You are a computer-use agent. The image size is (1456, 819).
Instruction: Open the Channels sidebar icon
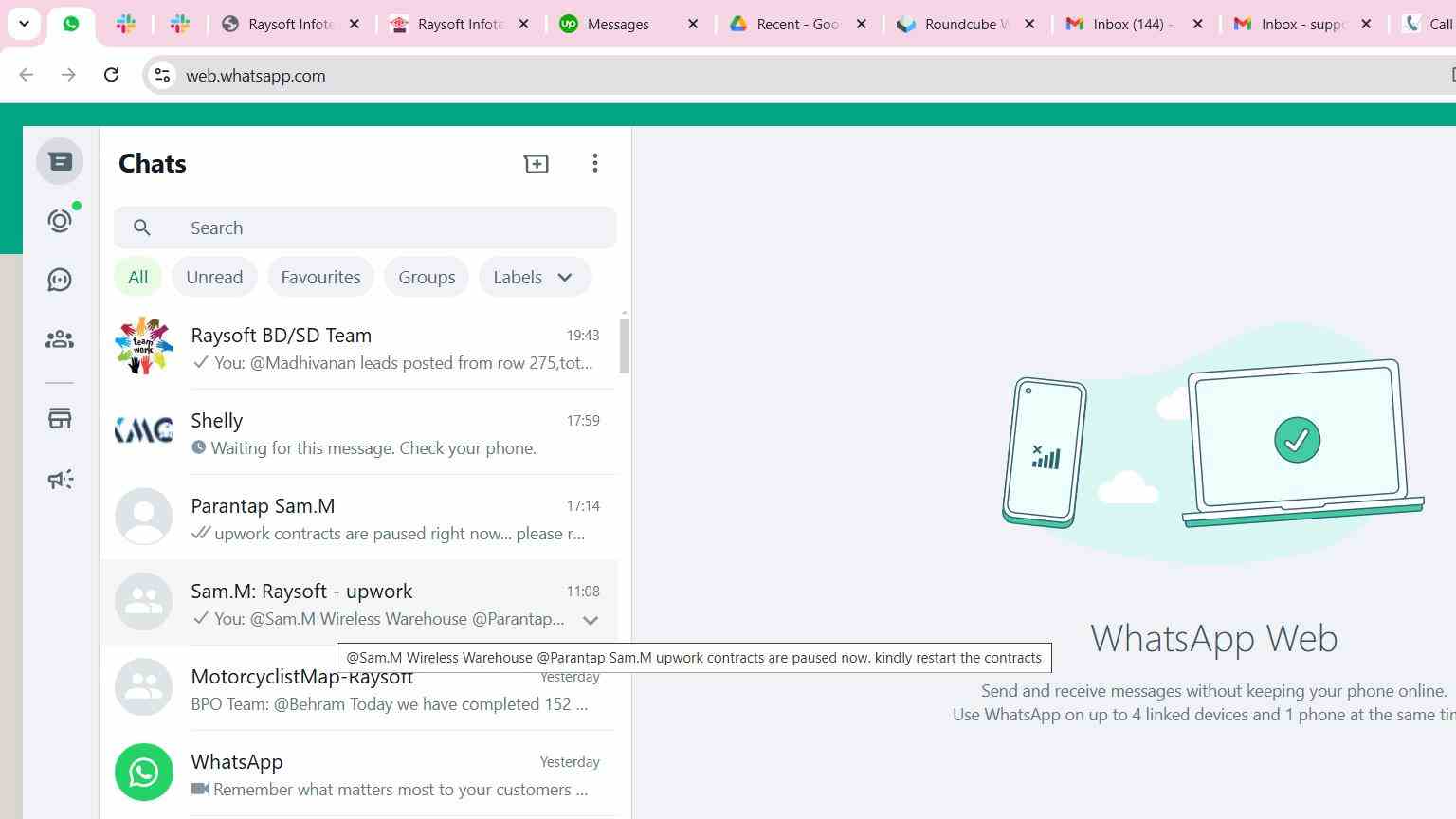(60, 280)
